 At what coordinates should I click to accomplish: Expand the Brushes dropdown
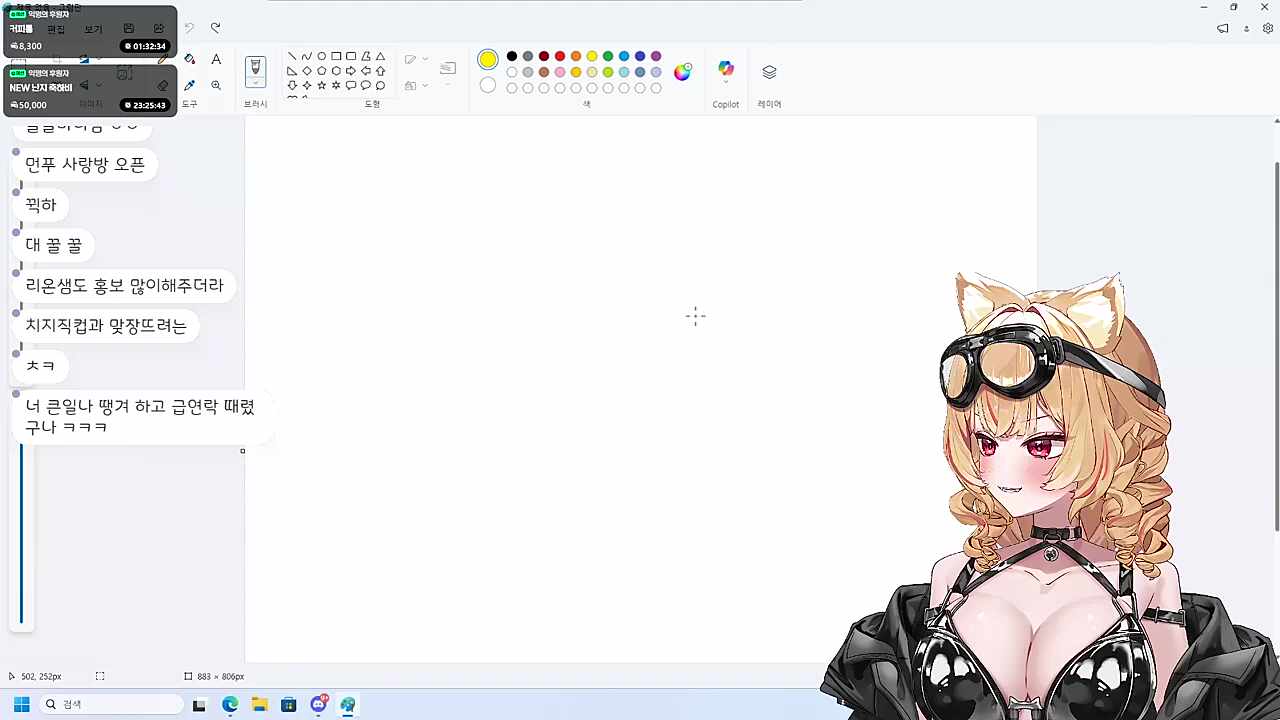[255, 83]
